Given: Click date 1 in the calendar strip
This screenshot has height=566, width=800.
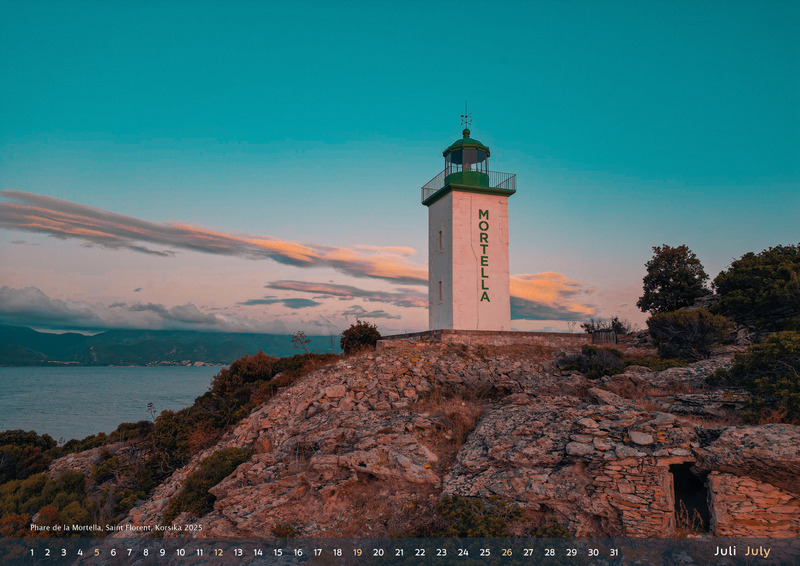Looking at the screenshot, I should tap(31, 552).
